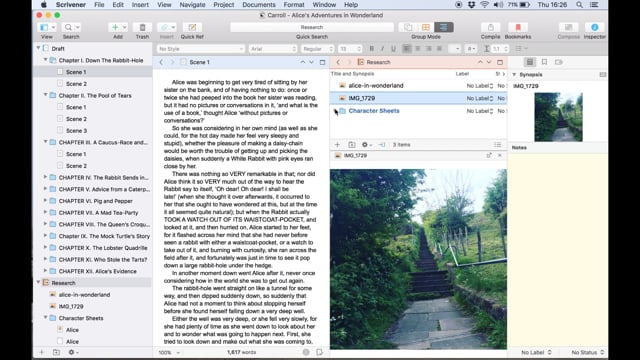This screenshot has width=640, height=360.
Task: Add new document in binder footer
Action: [41, 352]
